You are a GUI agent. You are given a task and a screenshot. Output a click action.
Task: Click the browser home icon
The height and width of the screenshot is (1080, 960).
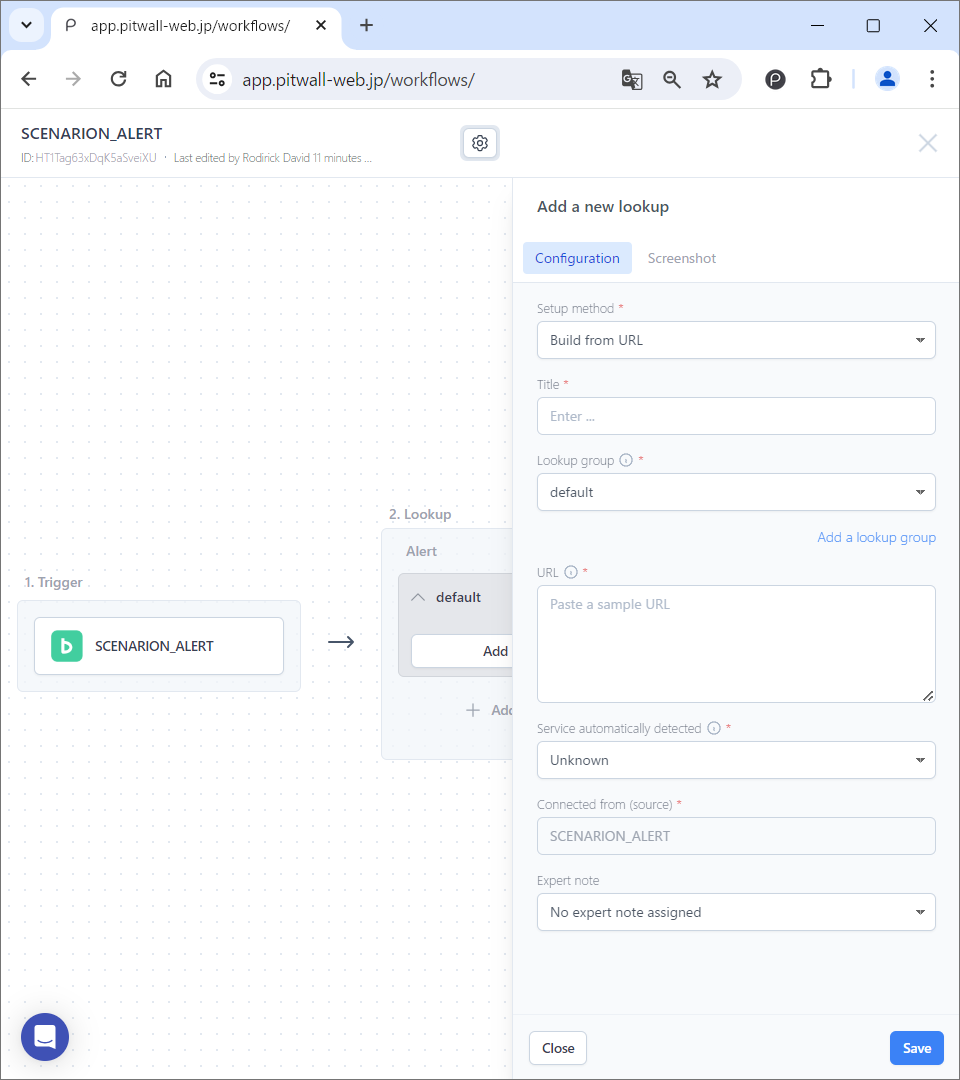coord(163,79)
